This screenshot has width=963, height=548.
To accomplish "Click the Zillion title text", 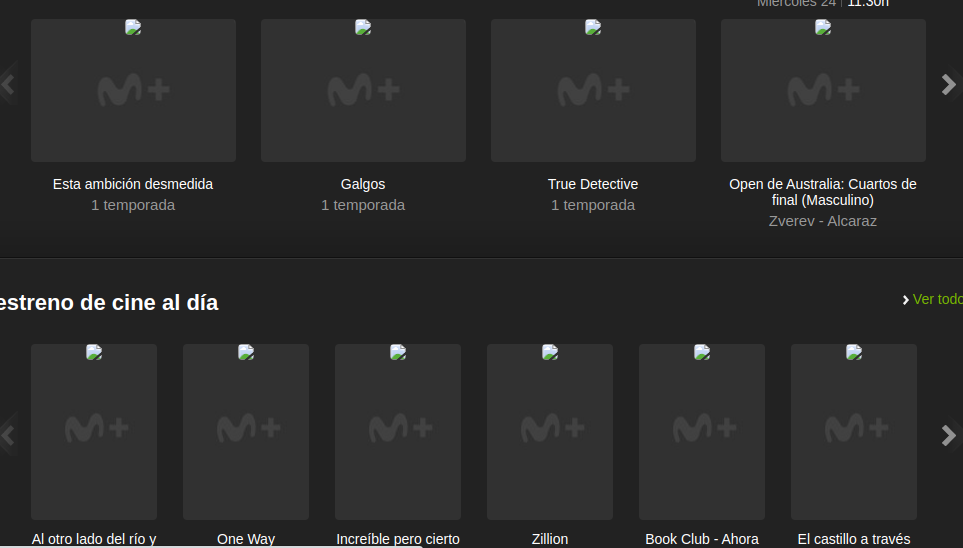I will 550,539.
